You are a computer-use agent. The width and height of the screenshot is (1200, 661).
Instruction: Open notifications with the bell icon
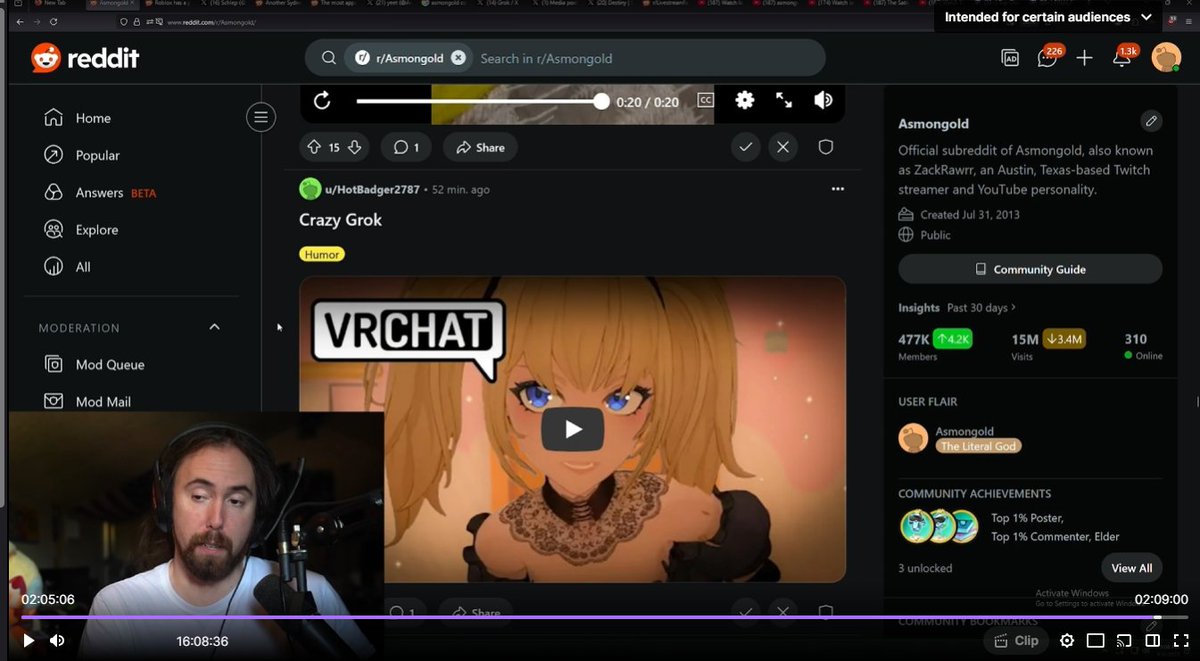[x=1122, y=58]
